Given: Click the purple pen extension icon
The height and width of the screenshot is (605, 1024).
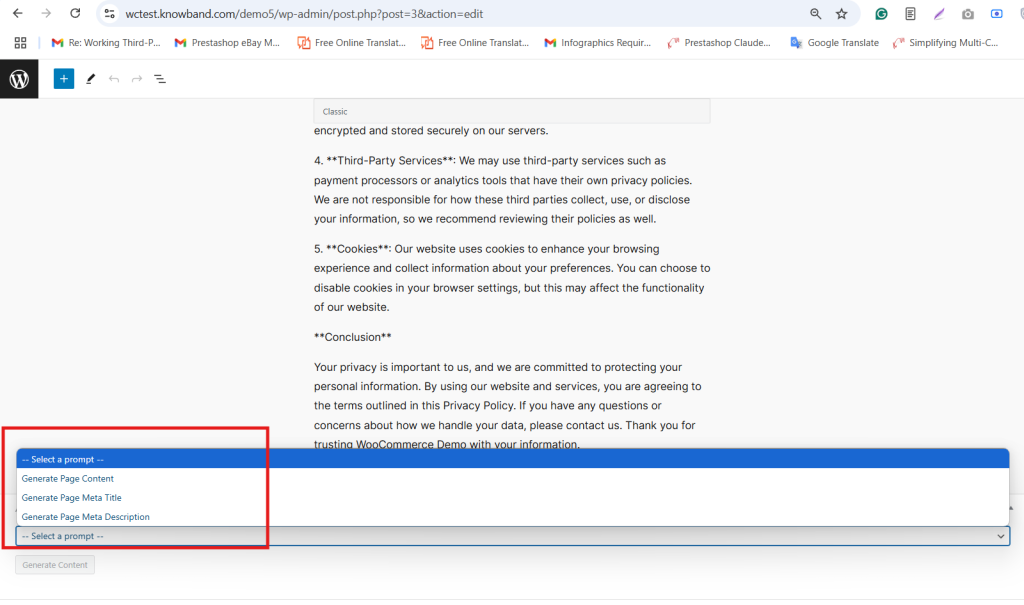Looking at the screenshot, I should [938, 14].
